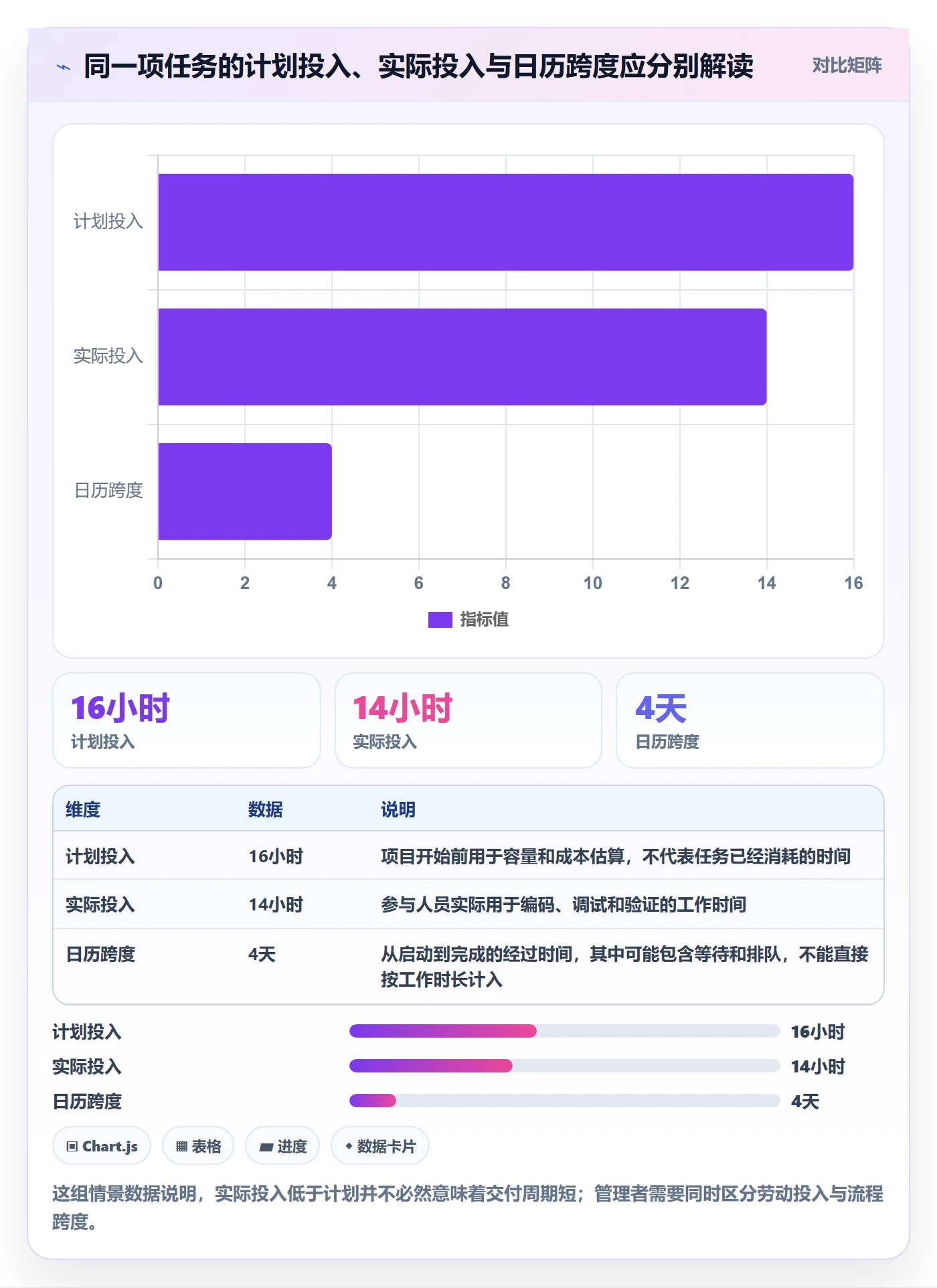
Task: Click the description starting 参与人员实际用于编码
Action: tap(564, 904)
